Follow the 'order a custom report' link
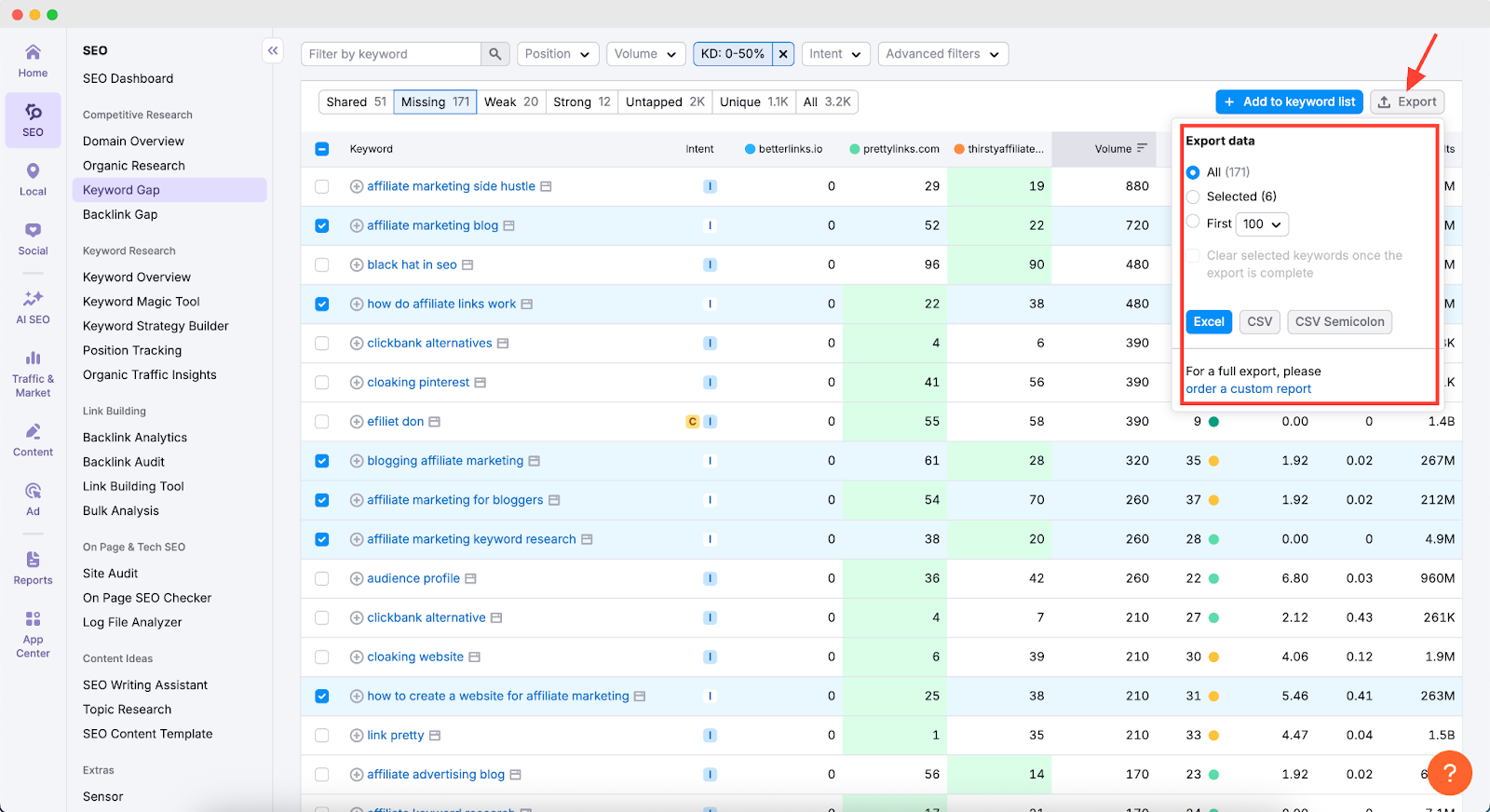Screen dimensions: 1490x812 [1248, 389]
